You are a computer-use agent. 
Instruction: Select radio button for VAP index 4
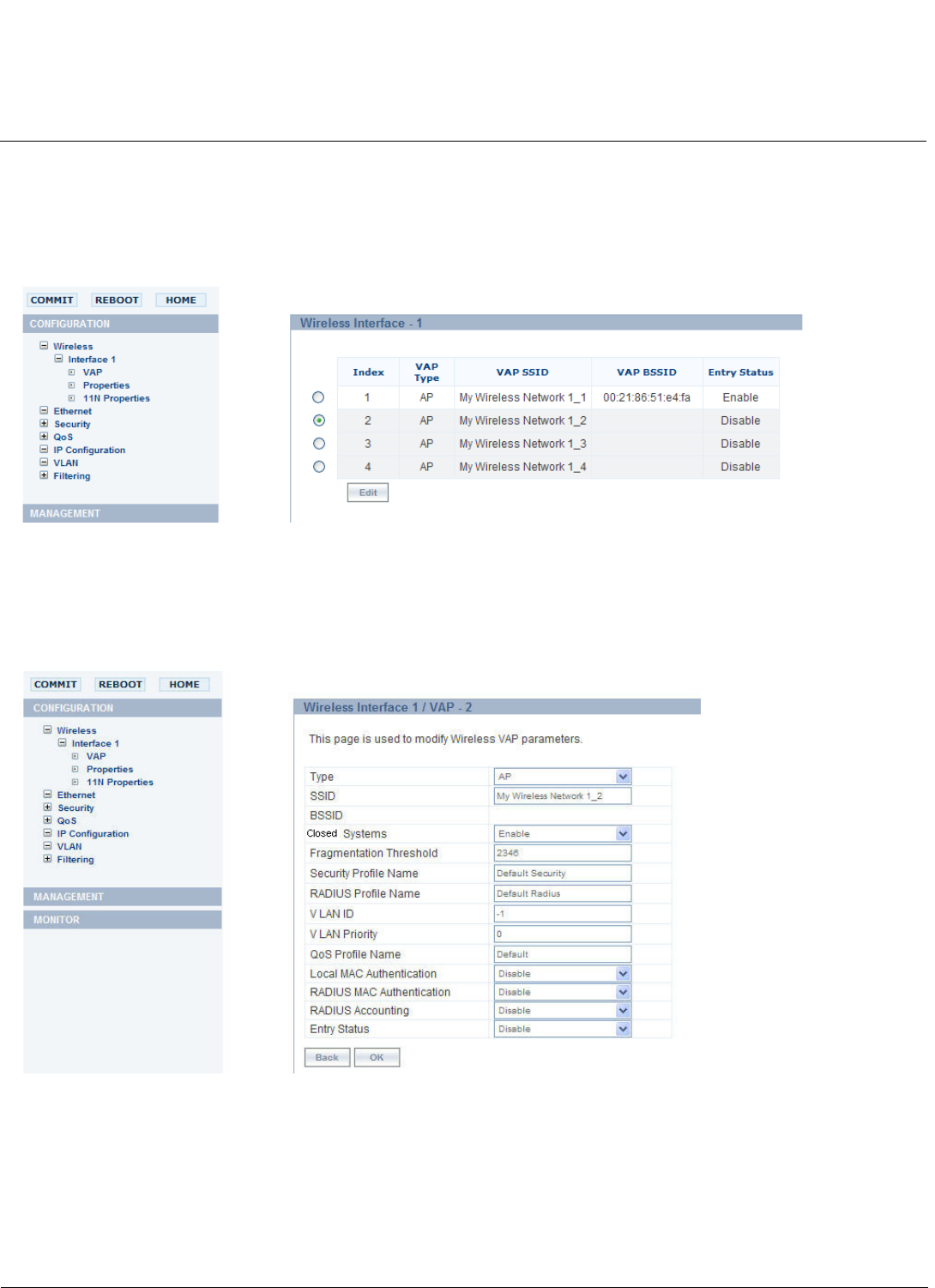point(319,467)
